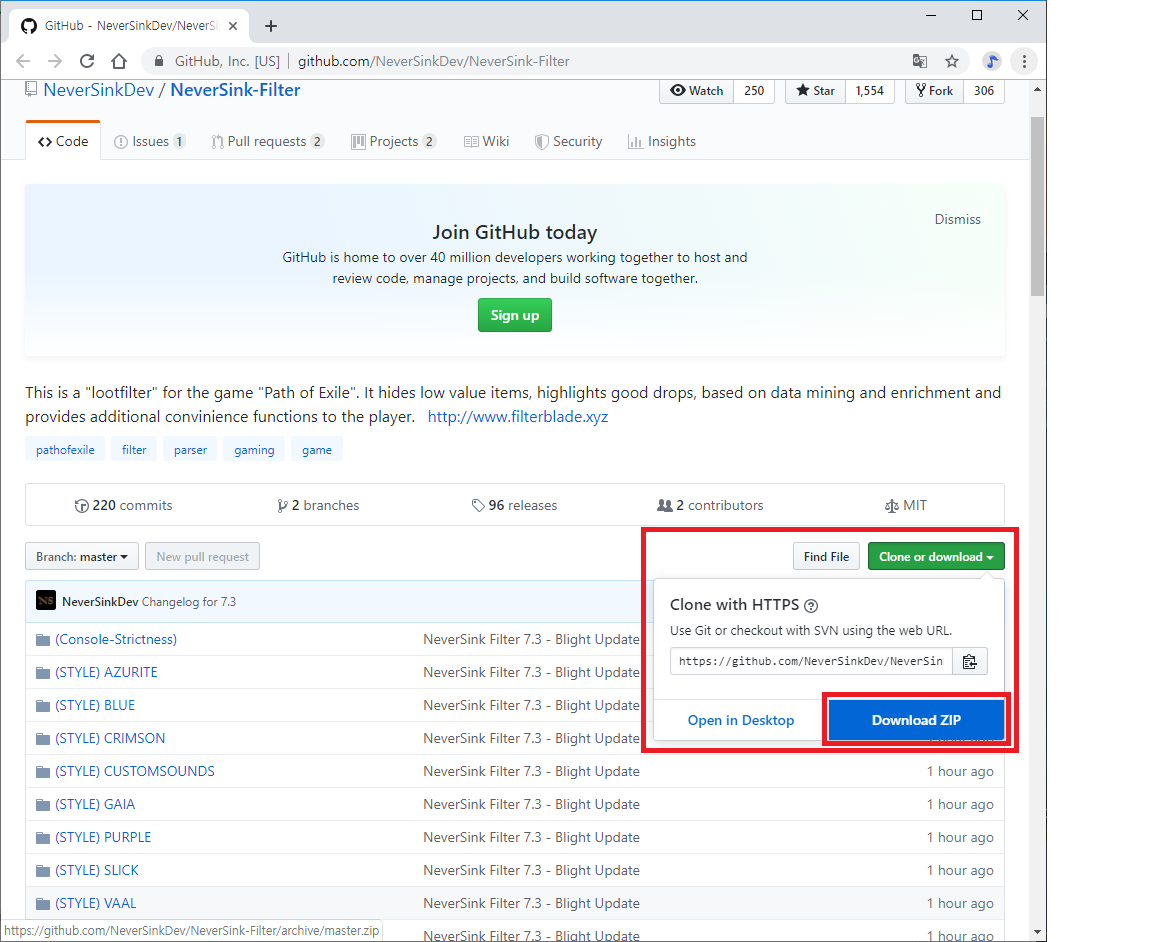The image size is (1152, 942).
Task: Click Open in Desktop
Action: [741, 720]
